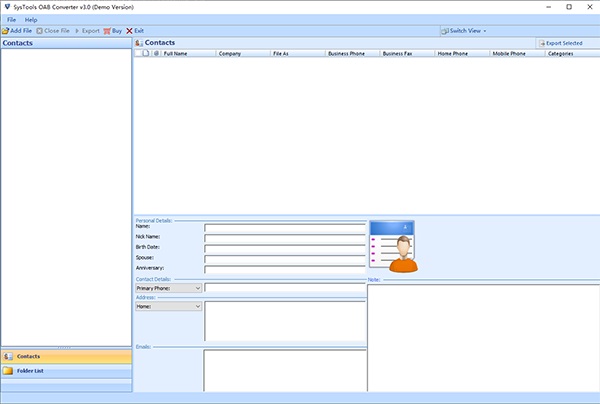Click the SysTools app icon in title bar
Image resolution: width=600 pixels, height=404 pixels.
[x=7, y=7]
